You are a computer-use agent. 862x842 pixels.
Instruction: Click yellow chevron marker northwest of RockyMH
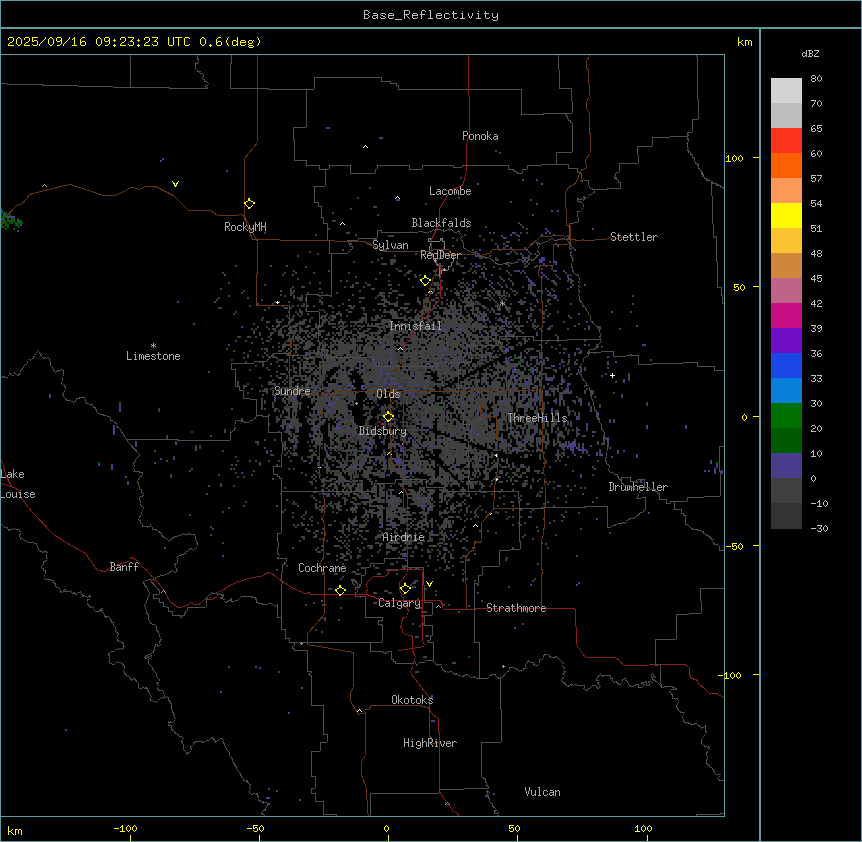point(175,184)
